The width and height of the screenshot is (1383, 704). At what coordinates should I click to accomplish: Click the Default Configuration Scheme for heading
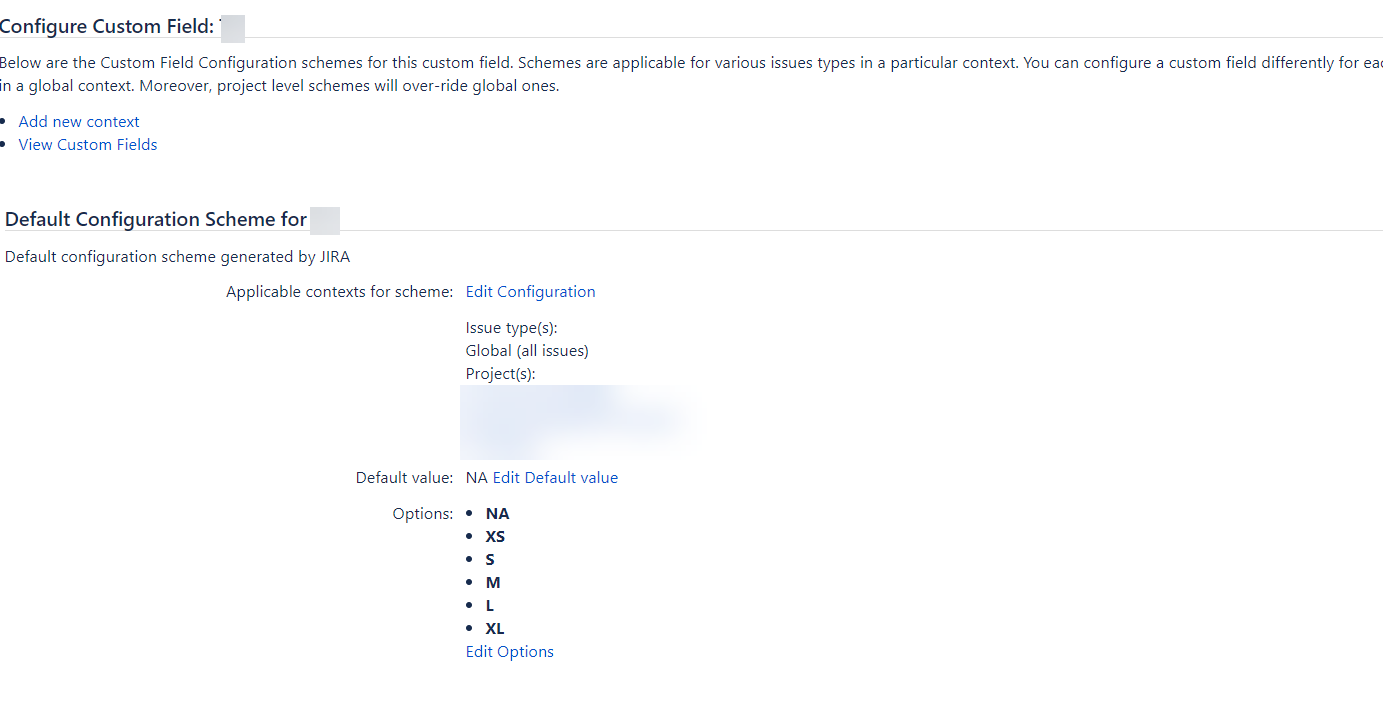coord(156,219)
